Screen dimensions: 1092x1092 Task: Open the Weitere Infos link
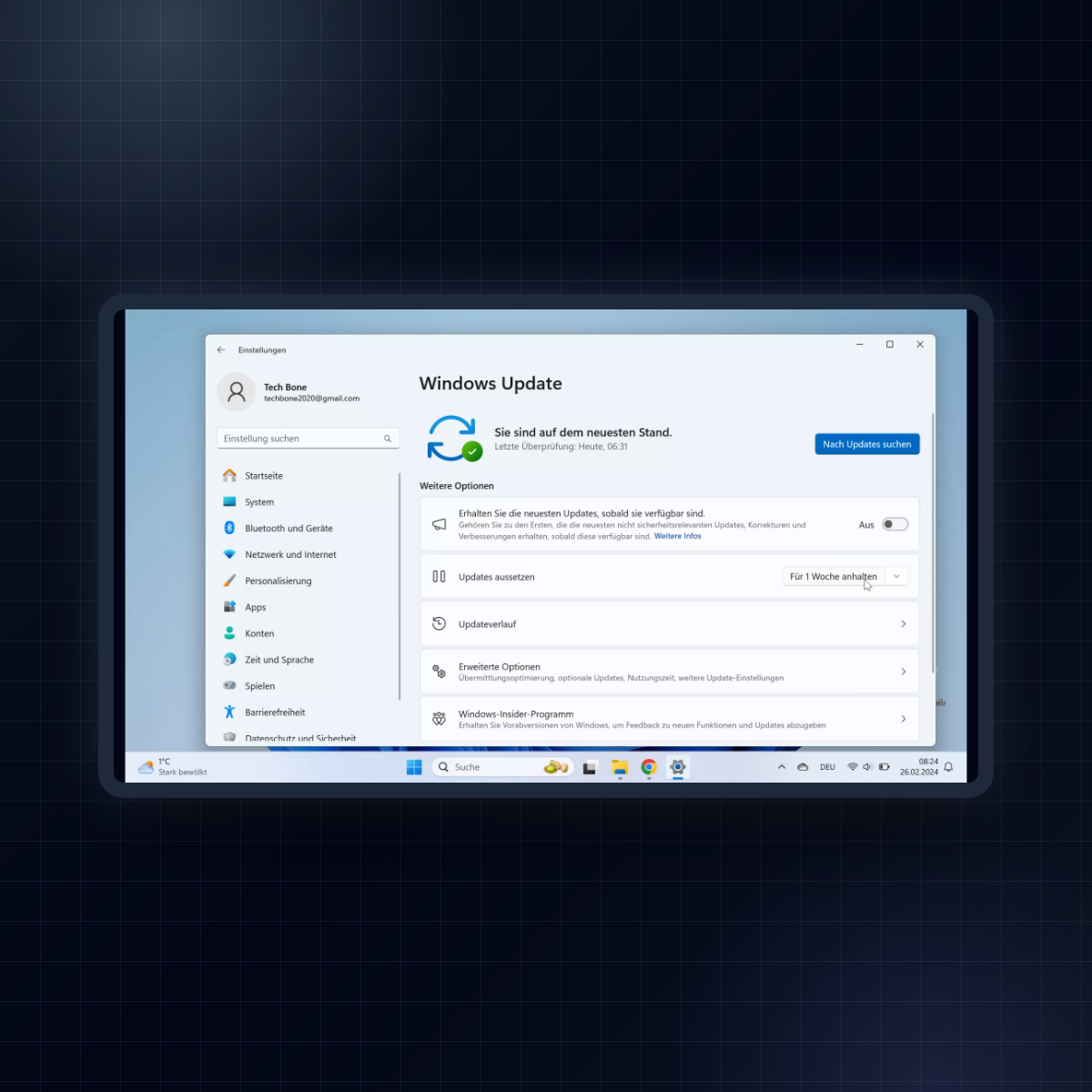(678, 537)
